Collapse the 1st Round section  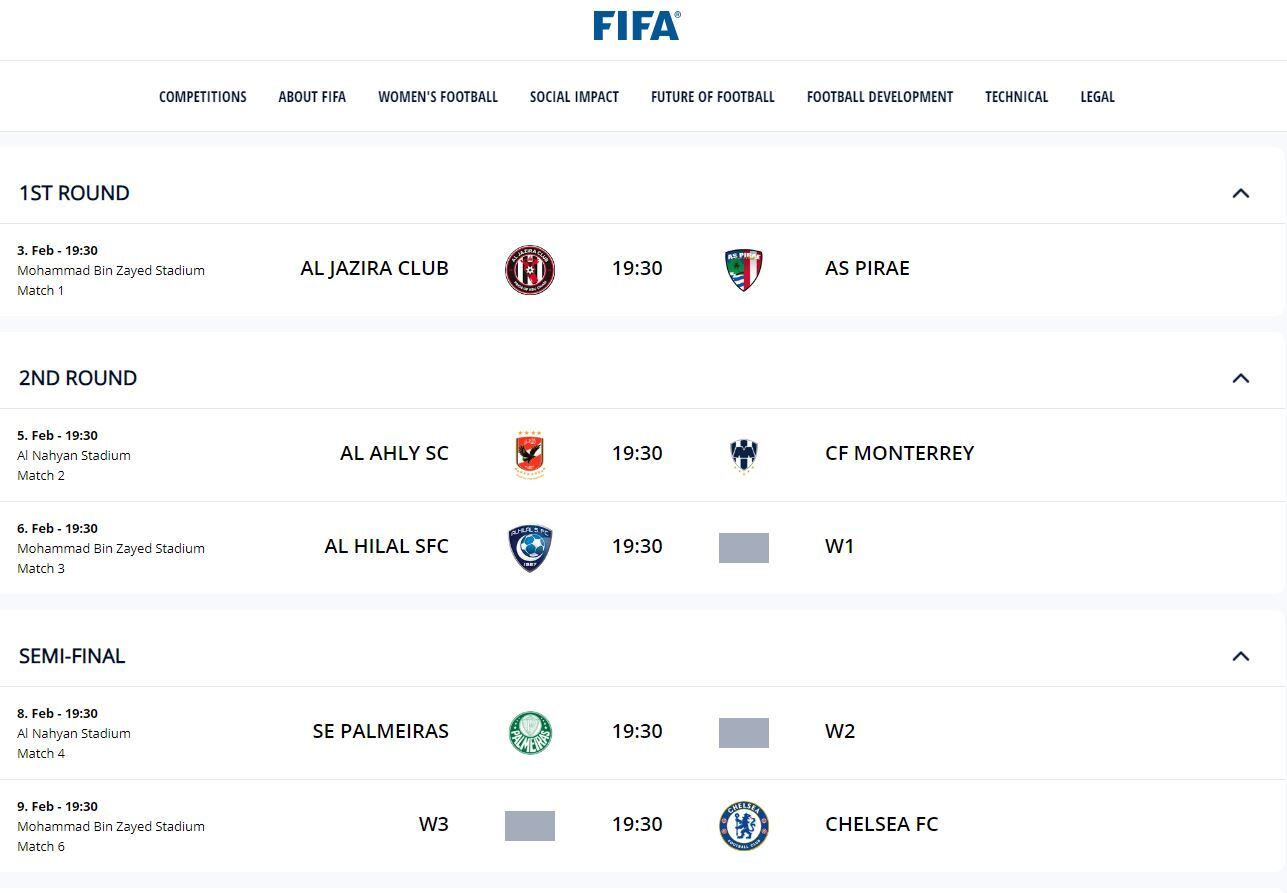click(1241, 193)
